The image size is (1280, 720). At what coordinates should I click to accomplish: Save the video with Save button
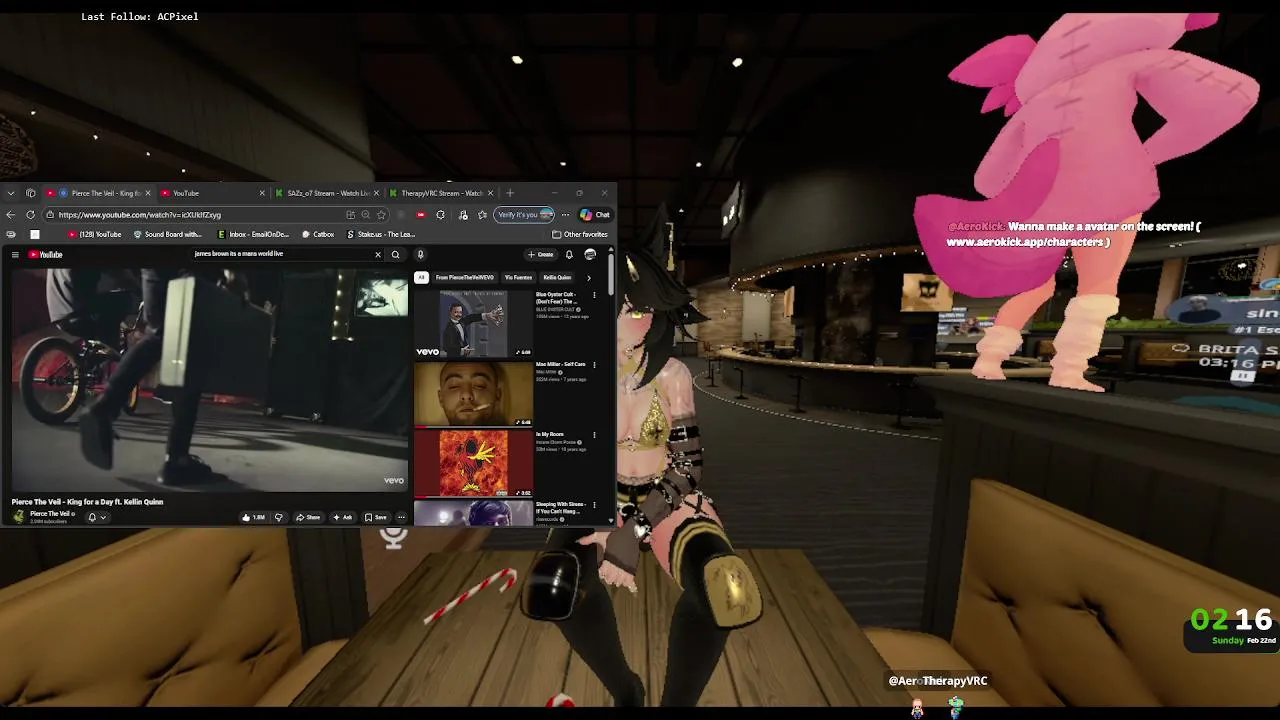[376, 517]
